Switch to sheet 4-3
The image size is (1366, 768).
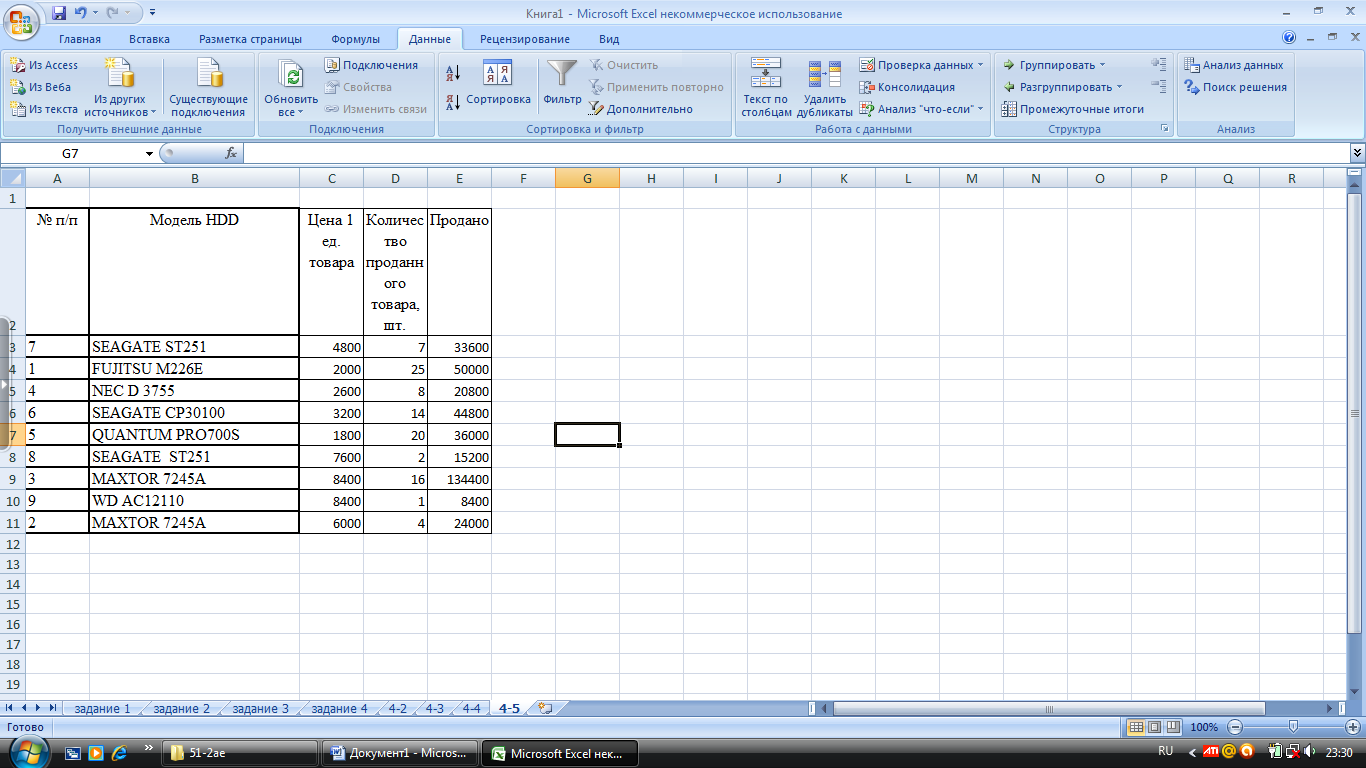(434, 708)
